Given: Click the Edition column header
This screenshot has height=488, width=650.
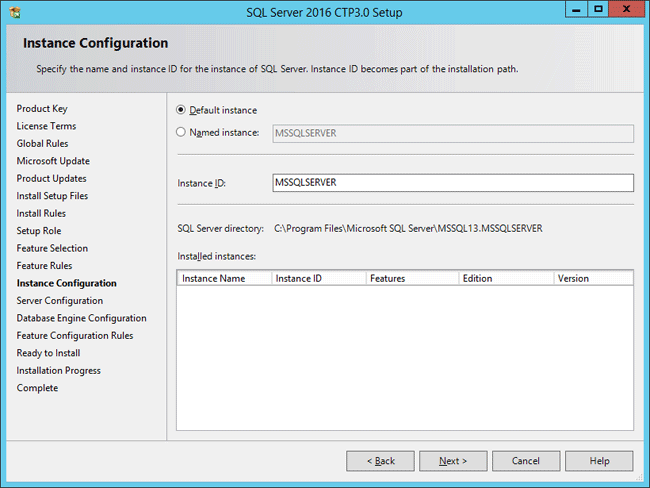Looking at the screenshot, I should [505, 278].
